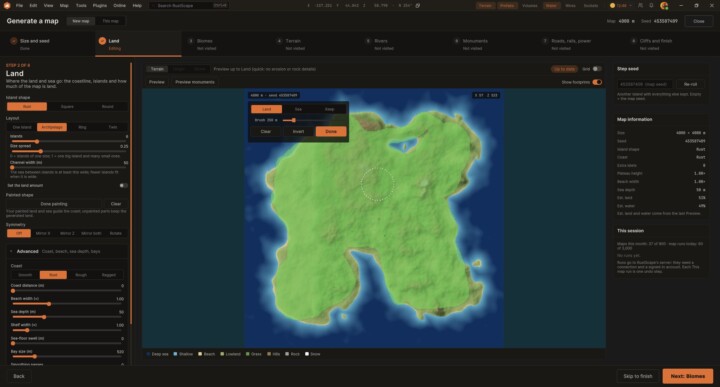Click the number 4 badge for Terrain
Image resolution: width=720 pixels, height=387 pixels.
coord(279,41)
